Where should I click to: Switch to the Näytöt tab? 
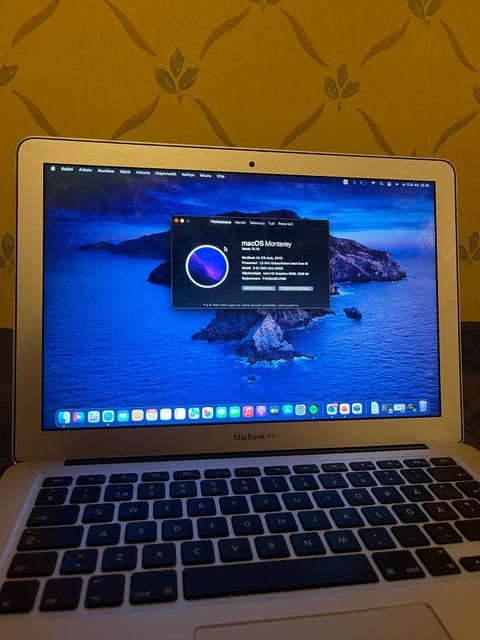tap(240, 223)
